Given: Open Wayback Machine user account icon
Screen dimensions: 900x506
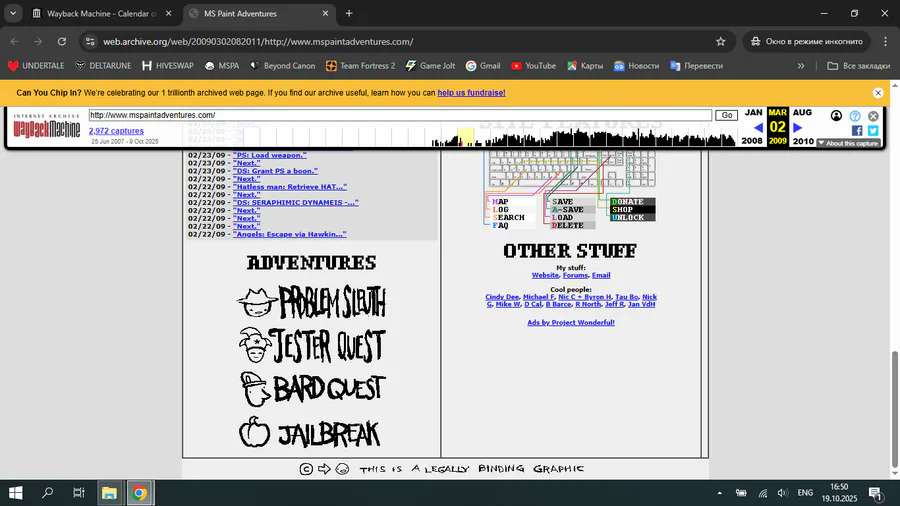Looking at the screenshot, I should (836, 116).
